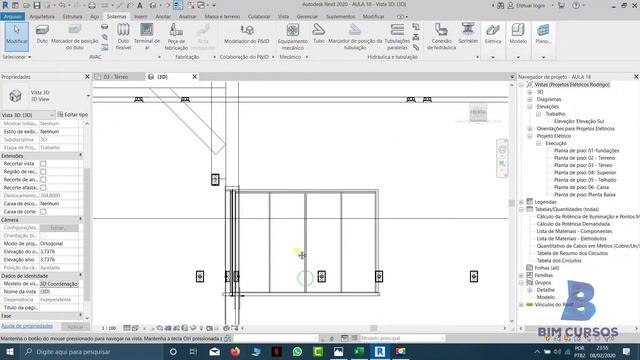This screenshot has width=640, height=360.
Task: Open the Vista 3D type selector dropdown
Action: (88, 96)
